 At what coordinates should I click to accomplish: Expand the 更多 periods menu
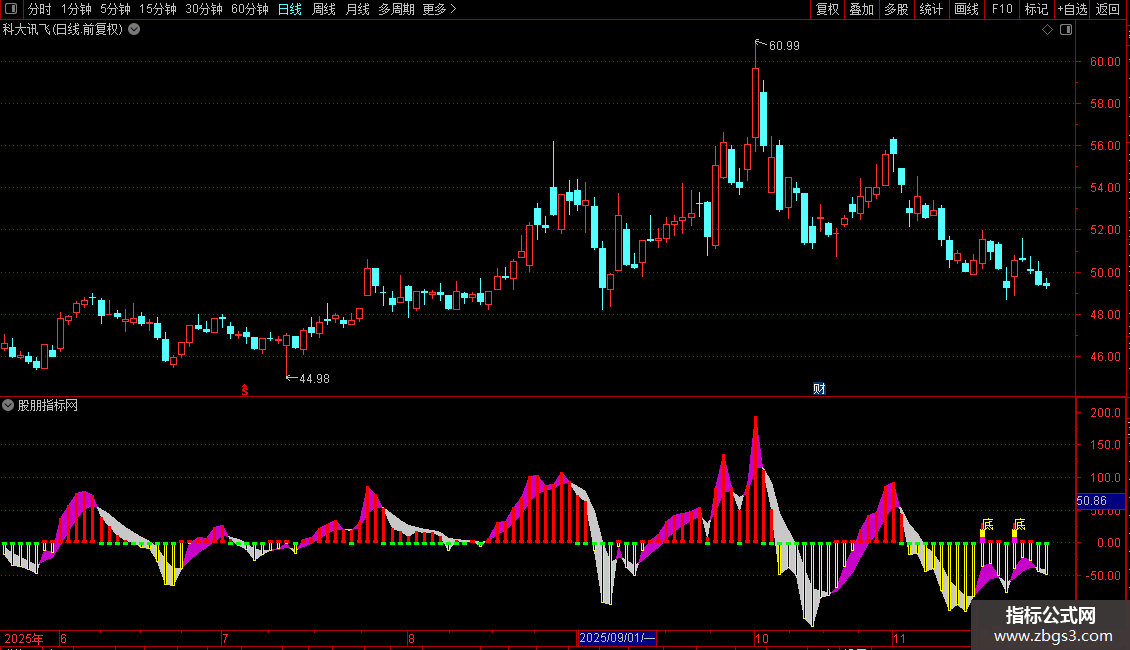pos(439,9)
